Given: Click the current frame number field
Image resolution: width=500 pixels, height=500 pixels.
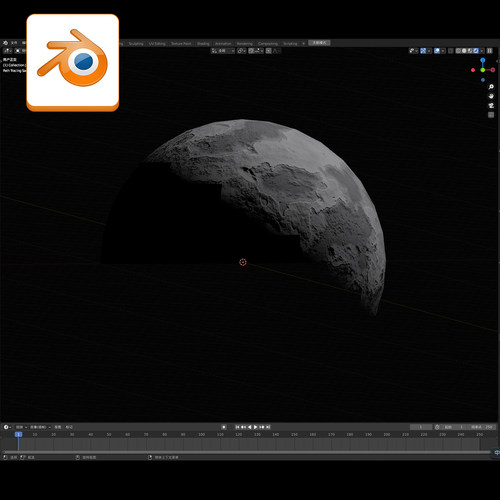Looking at the screenshot, I should coord(421,427).
